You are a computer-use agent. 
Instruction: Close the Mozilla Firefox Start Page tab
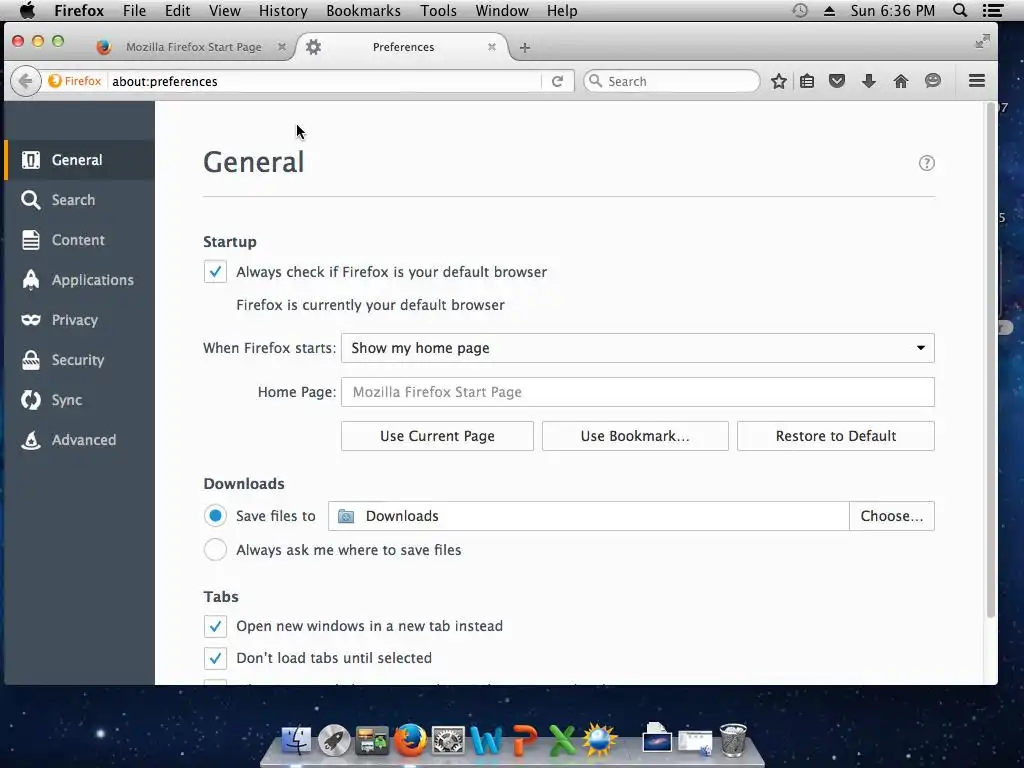click(x=281, y=47)
